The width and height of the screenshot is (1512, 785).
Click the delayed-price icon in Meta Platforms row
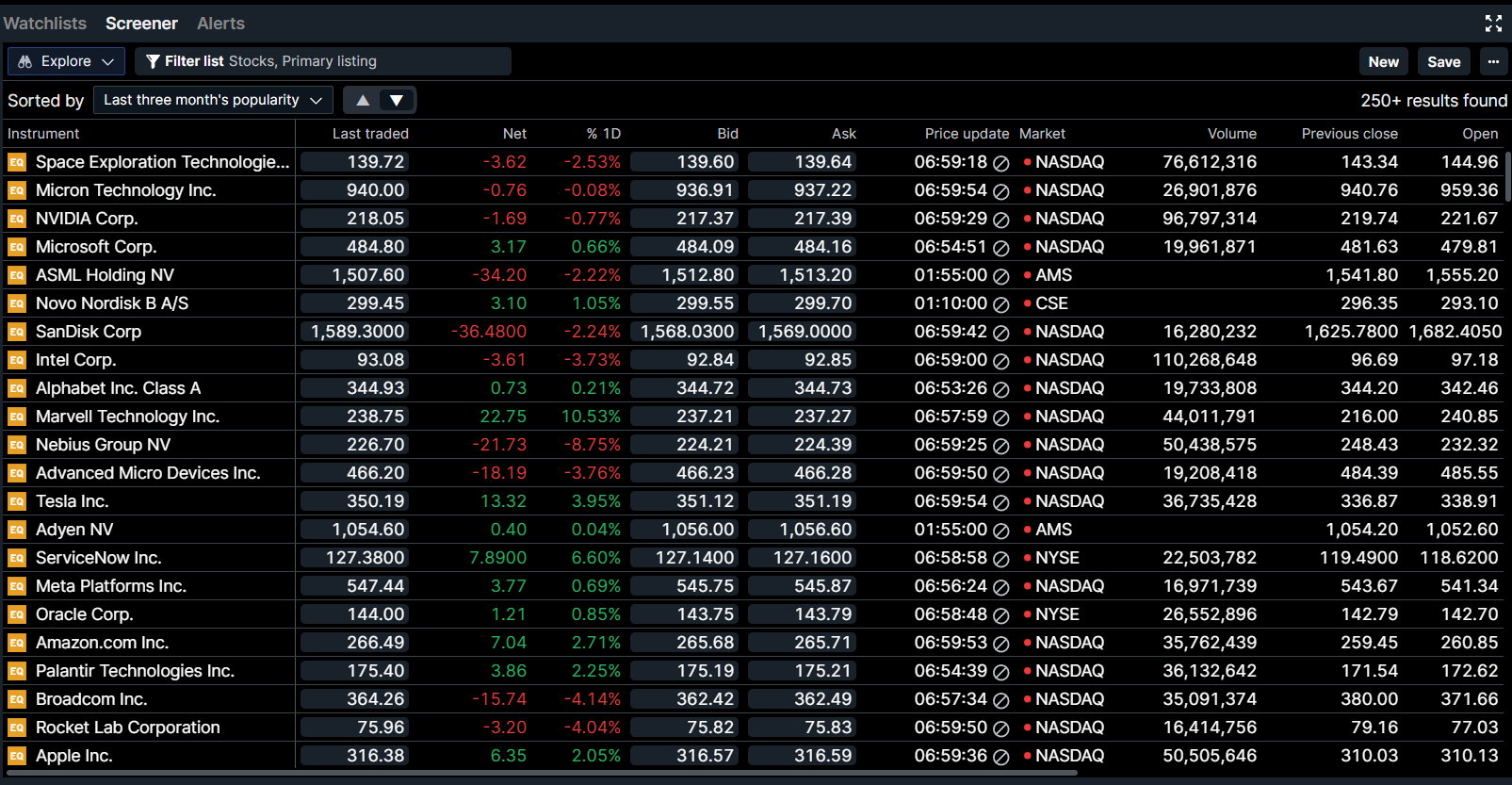[x=1001, y=587]
